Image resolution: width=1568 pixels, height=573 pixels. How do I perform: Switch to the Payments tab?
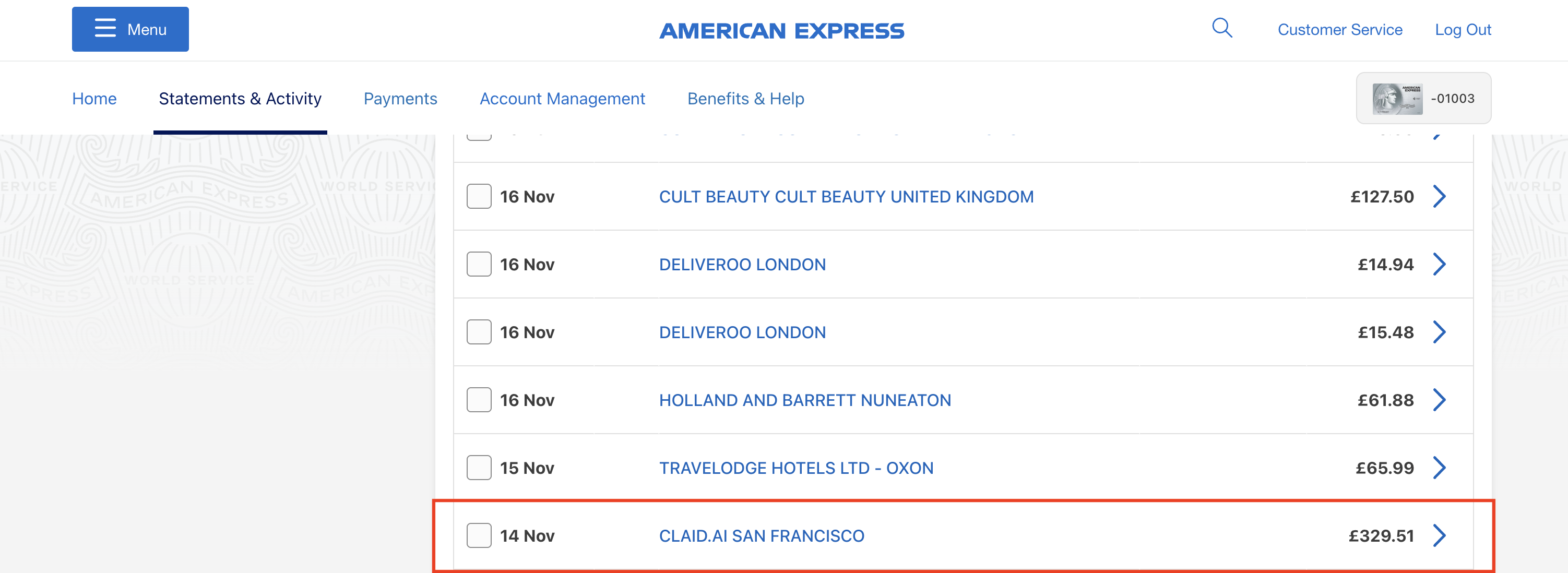coord(400,99)
